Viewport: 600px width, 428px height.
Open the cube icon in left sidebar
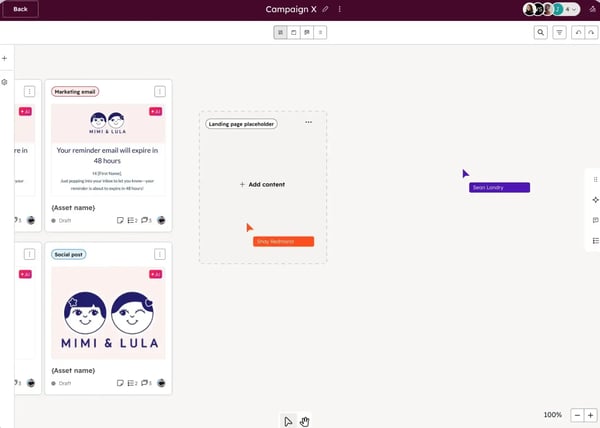pos(5,82)
